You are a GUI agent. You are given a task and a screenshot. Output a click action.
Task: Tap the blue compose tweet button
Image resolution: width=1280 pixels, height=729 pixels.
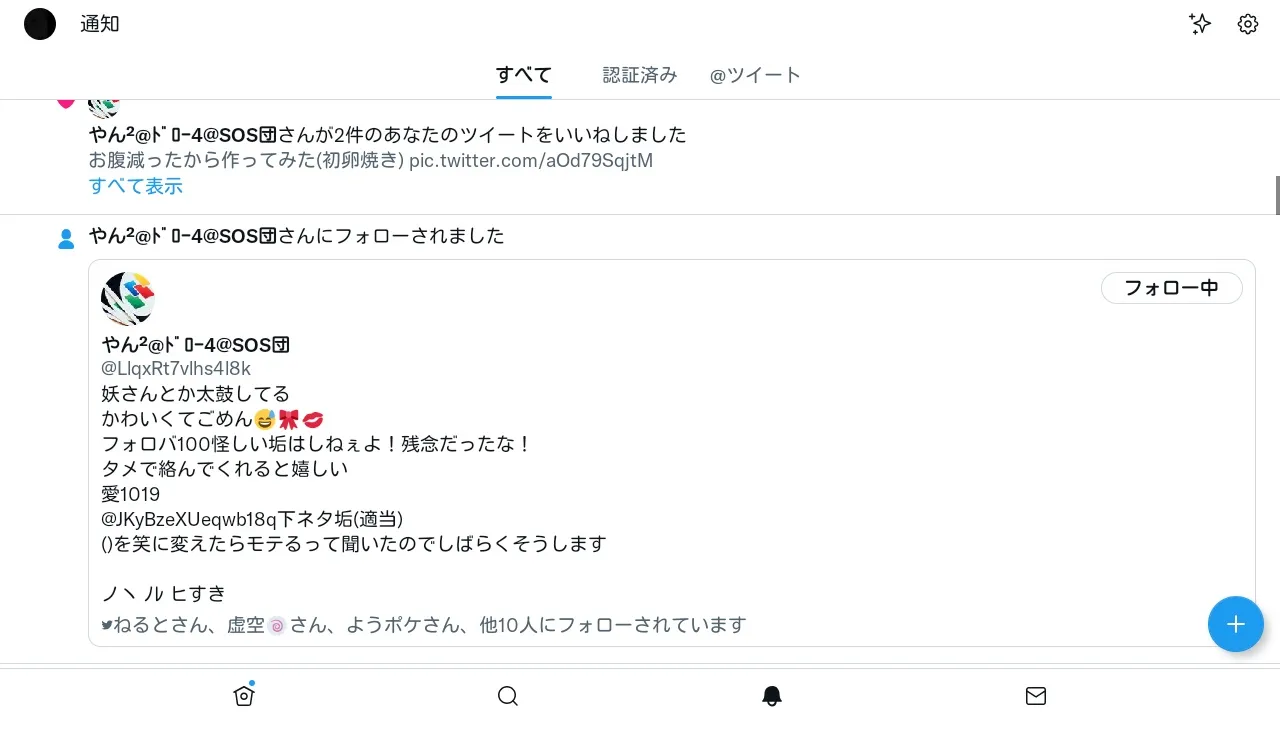[1236, 624]
